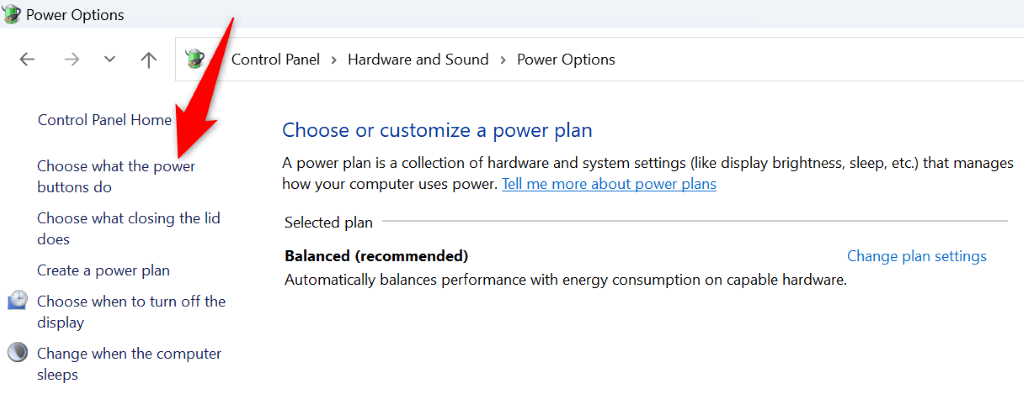Open Tell me more about power plans
This screenshot has width=1024, height=405.
[x=609, y=184]
